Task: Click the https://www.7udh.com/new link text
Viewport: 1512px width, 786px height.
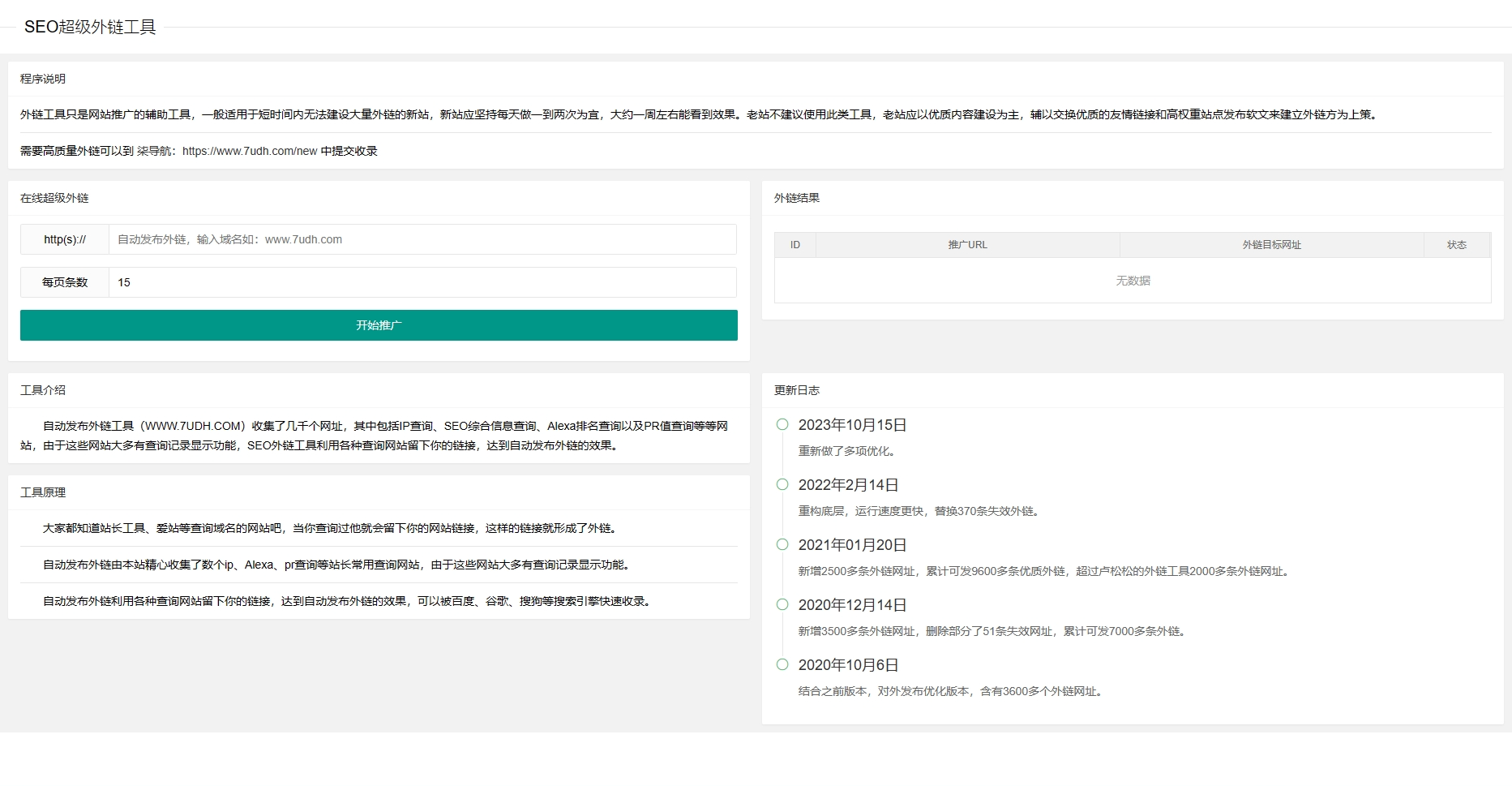Action: 250,151
